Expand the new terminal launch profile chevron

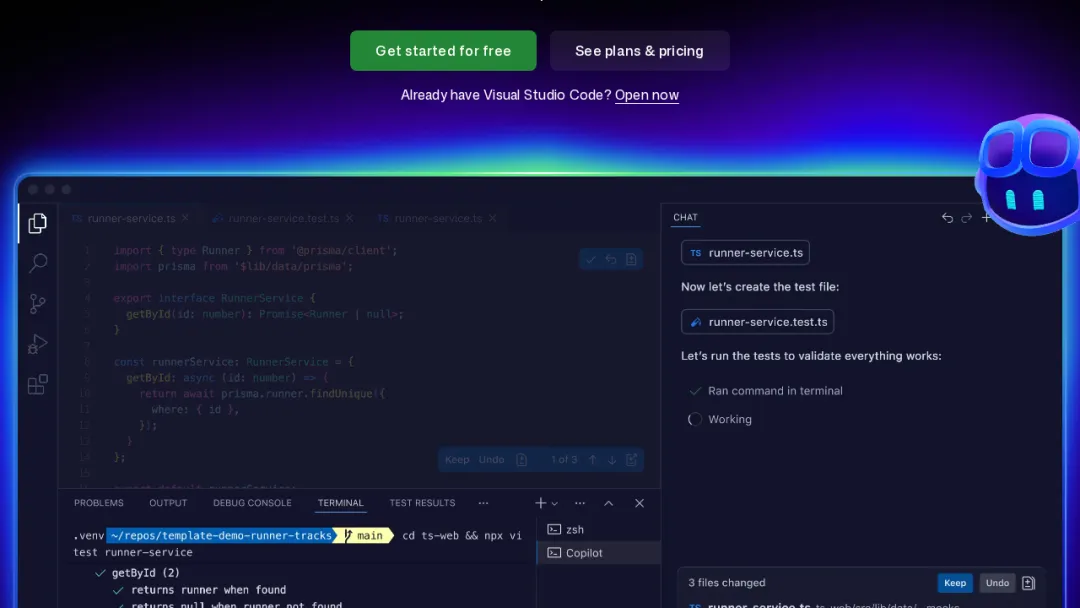554,504
